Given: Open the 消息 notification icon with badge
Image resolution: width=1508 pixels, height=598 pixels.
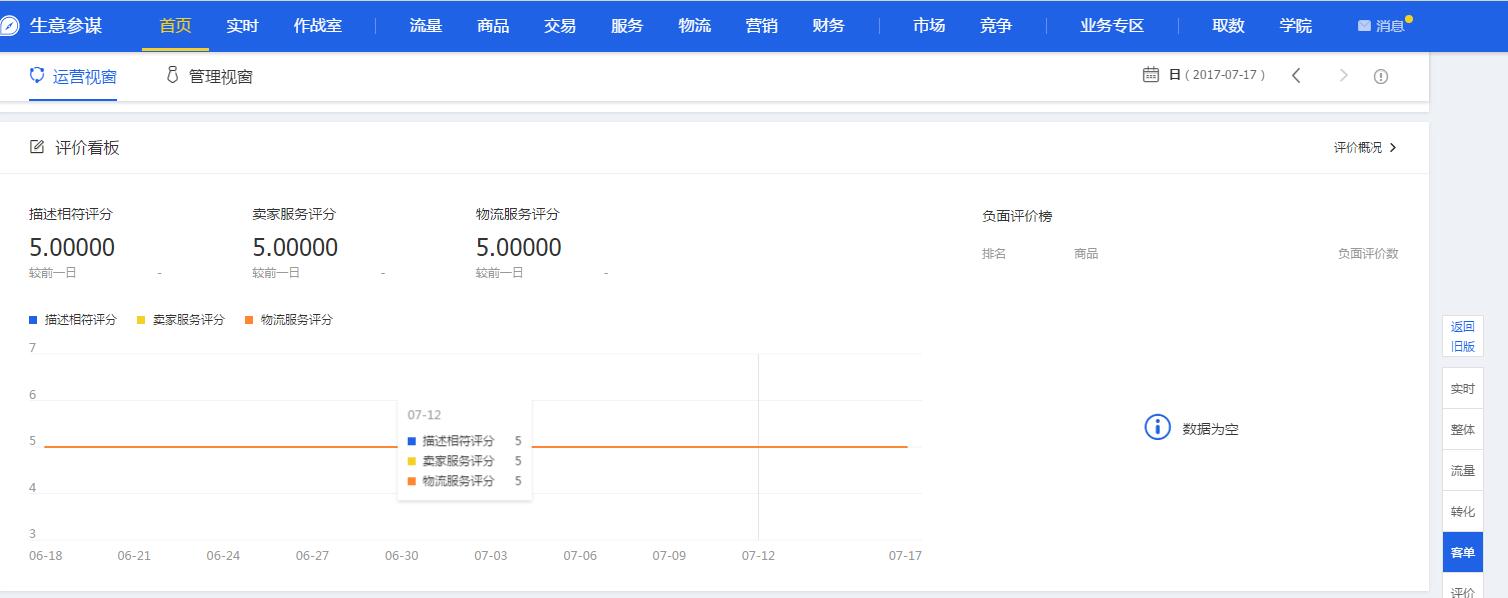Looking at the screenshot, I should 1363,25.
